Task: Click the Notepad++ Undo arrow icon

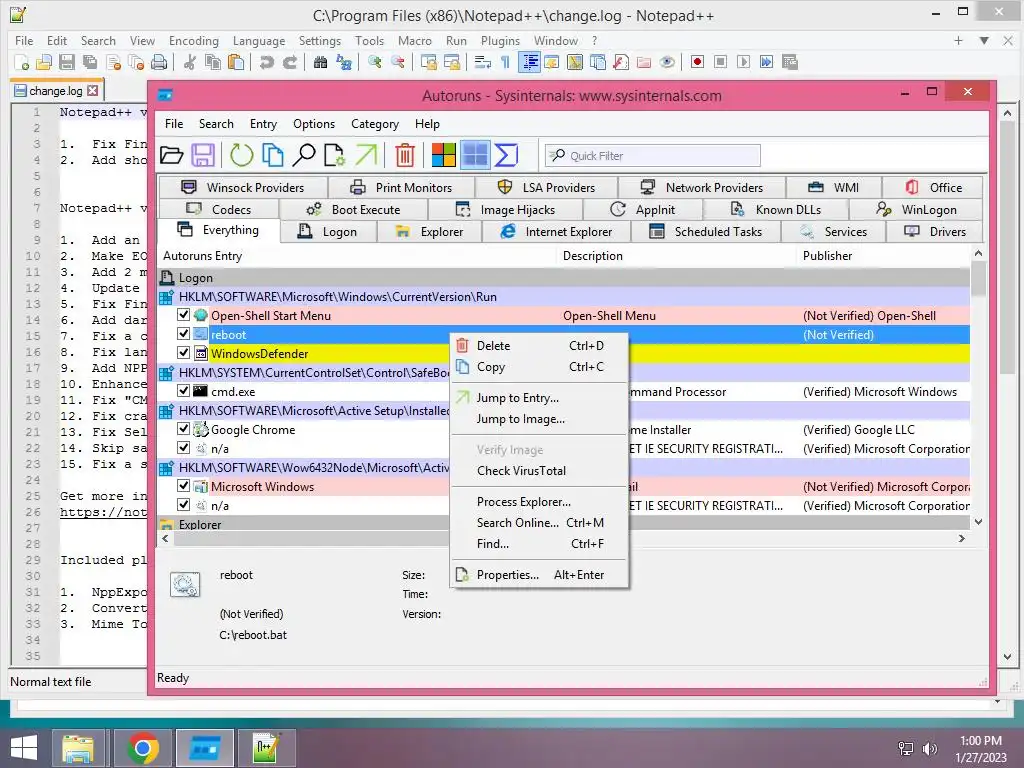Action: coord(266,62)
